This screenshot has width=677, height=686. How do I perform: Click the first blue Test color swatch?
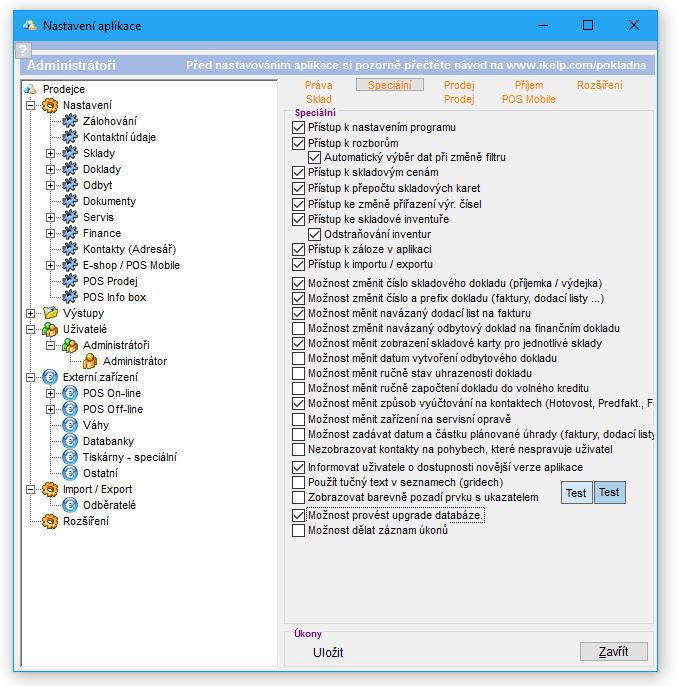coord(576,492)
